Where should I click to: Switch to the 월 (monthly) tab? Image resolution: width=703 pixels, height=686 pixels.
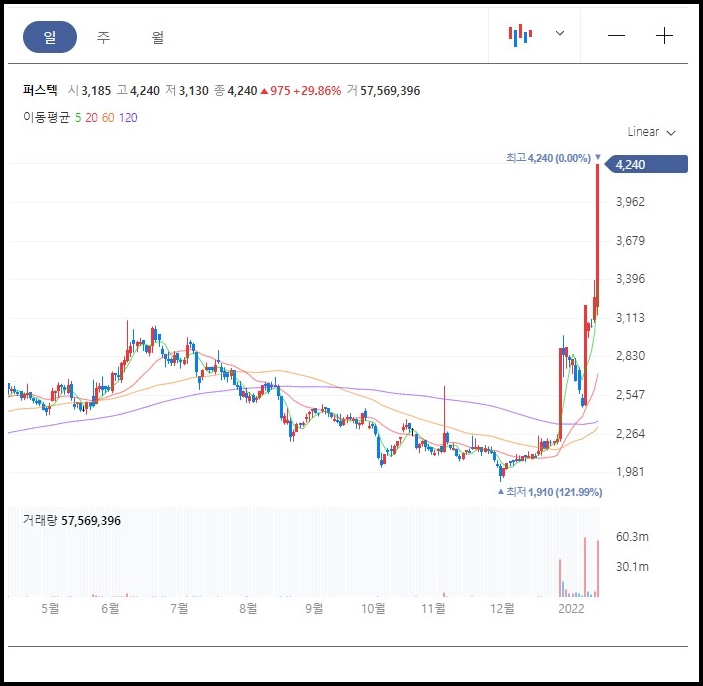pyautogui.click(x=157, y=37)
